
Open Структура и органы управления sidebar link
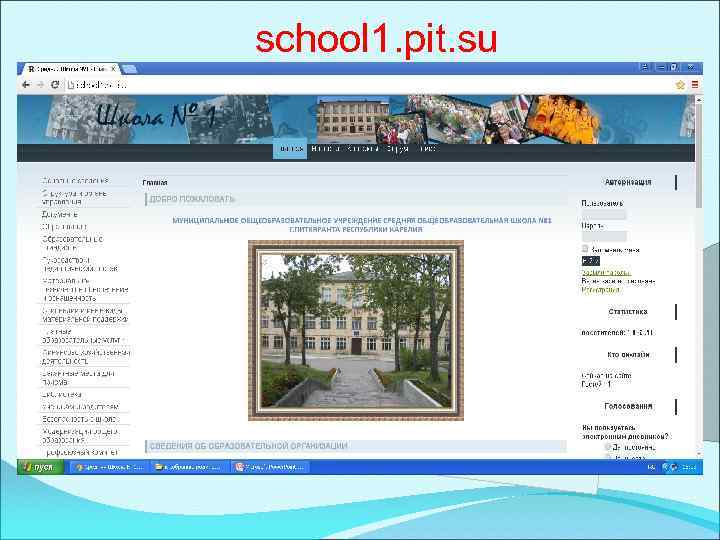[74, 197]
